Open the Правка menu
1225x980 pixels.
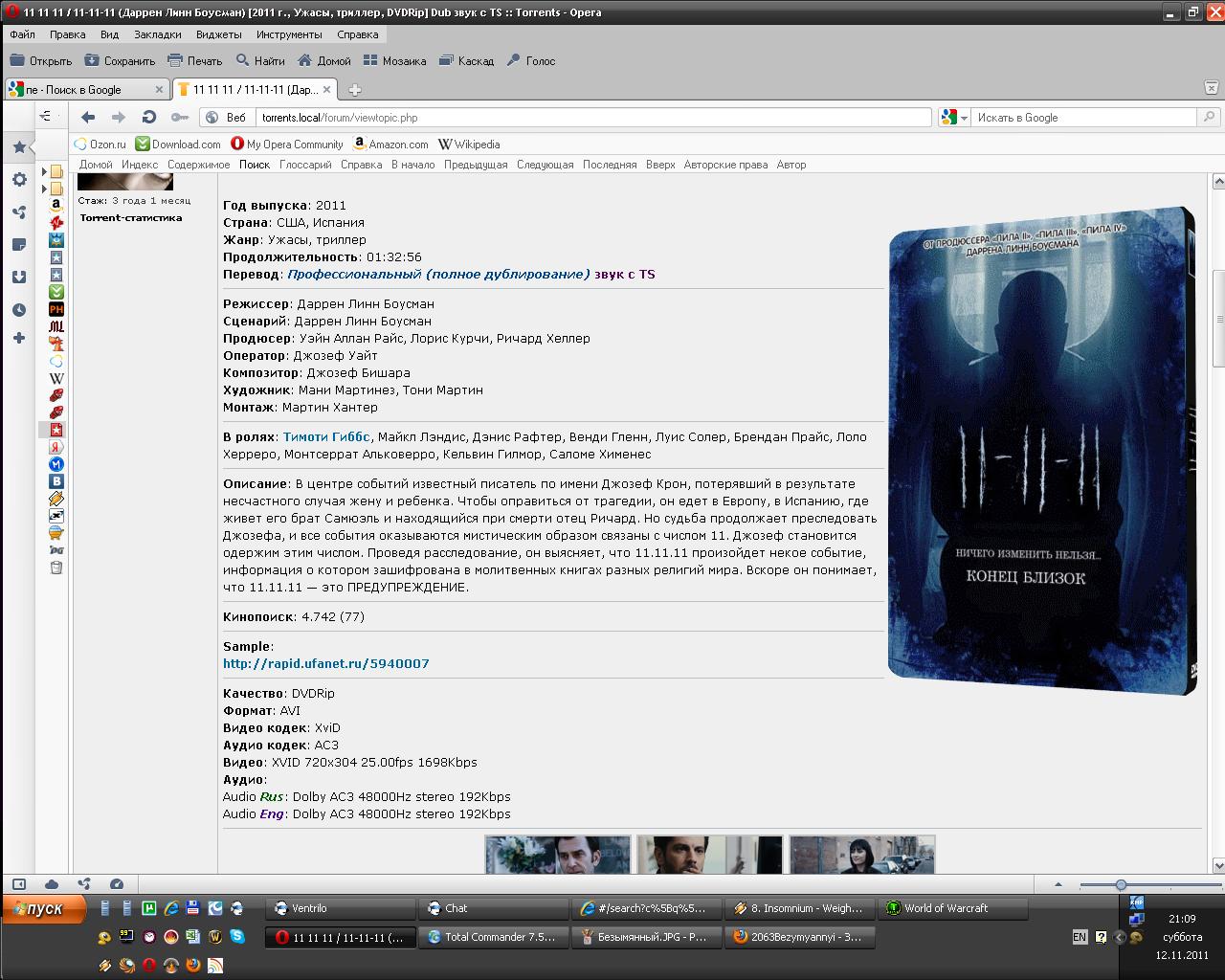(67, 34)
